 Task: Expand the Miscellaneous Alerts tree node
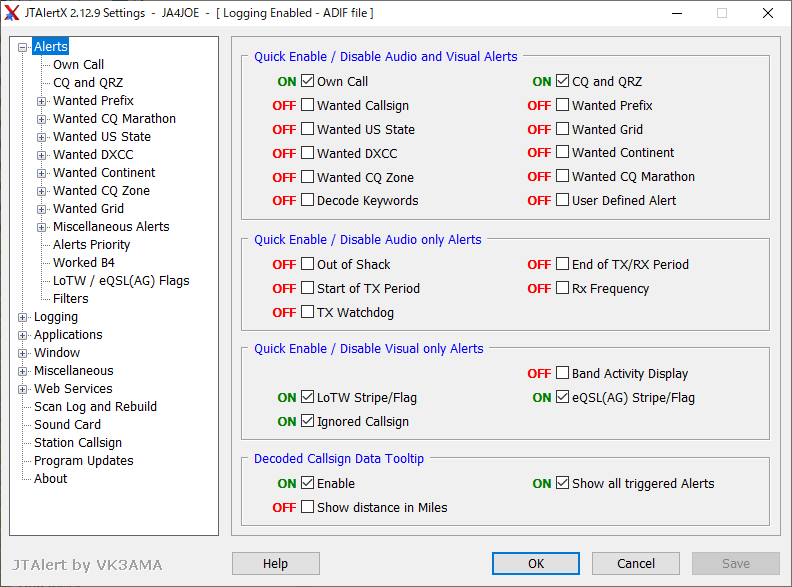click(x=41, y=227)
